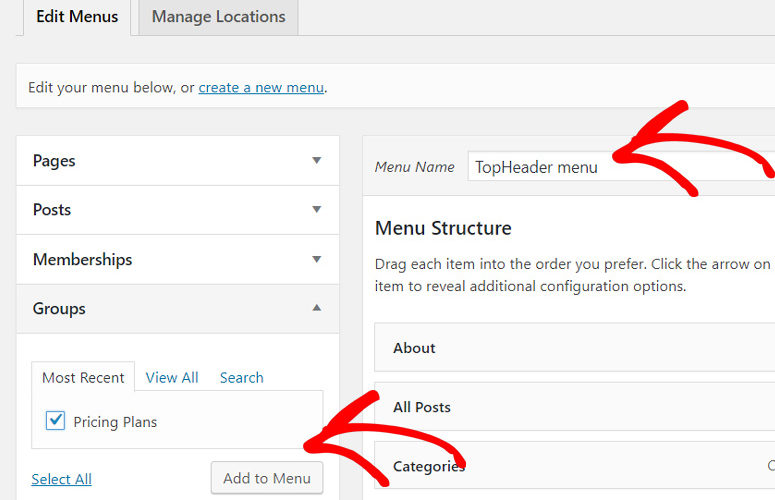Uncheck the Pricing Plans checkbox

coord(56,421)
